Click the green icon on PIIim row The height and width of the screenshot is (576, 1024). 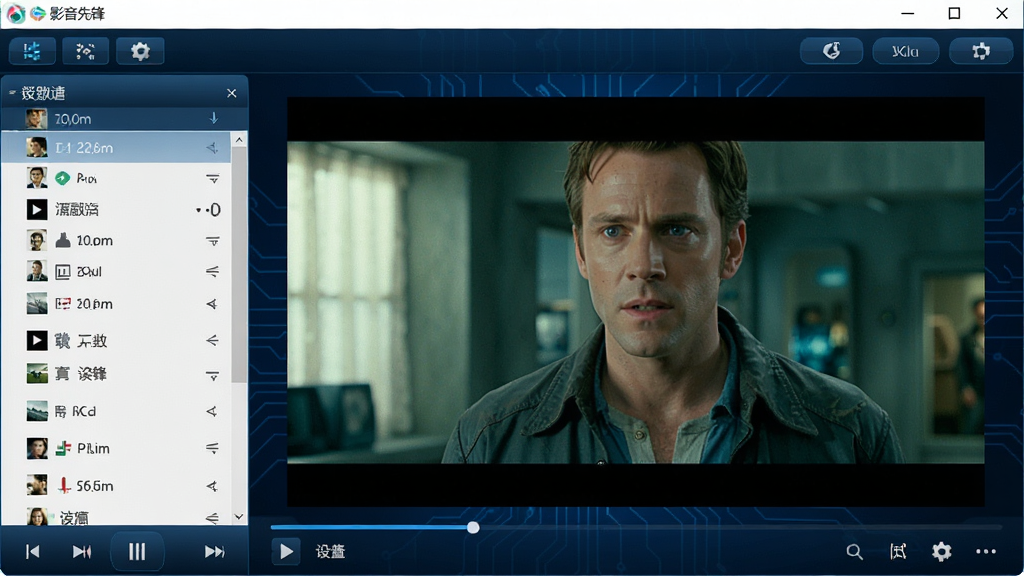click(63, 448)
